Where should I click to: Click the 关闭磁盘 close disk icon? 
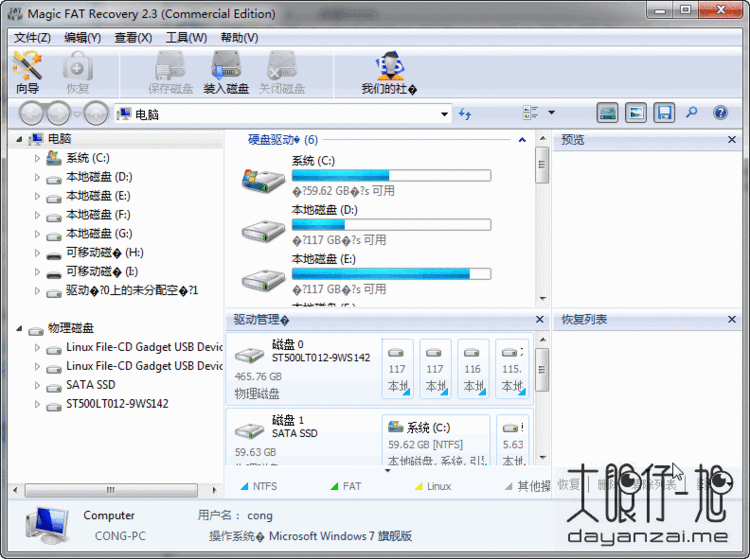(x=282, y=73)
